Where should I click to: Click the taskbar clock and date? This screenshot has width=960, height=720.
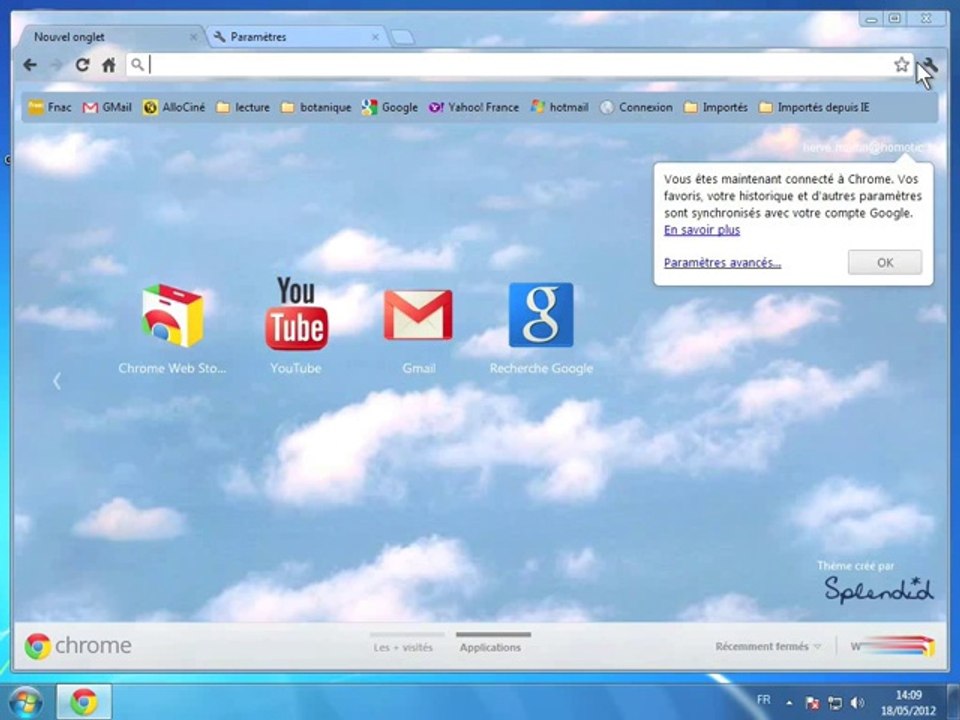click(x=909, y=703)
